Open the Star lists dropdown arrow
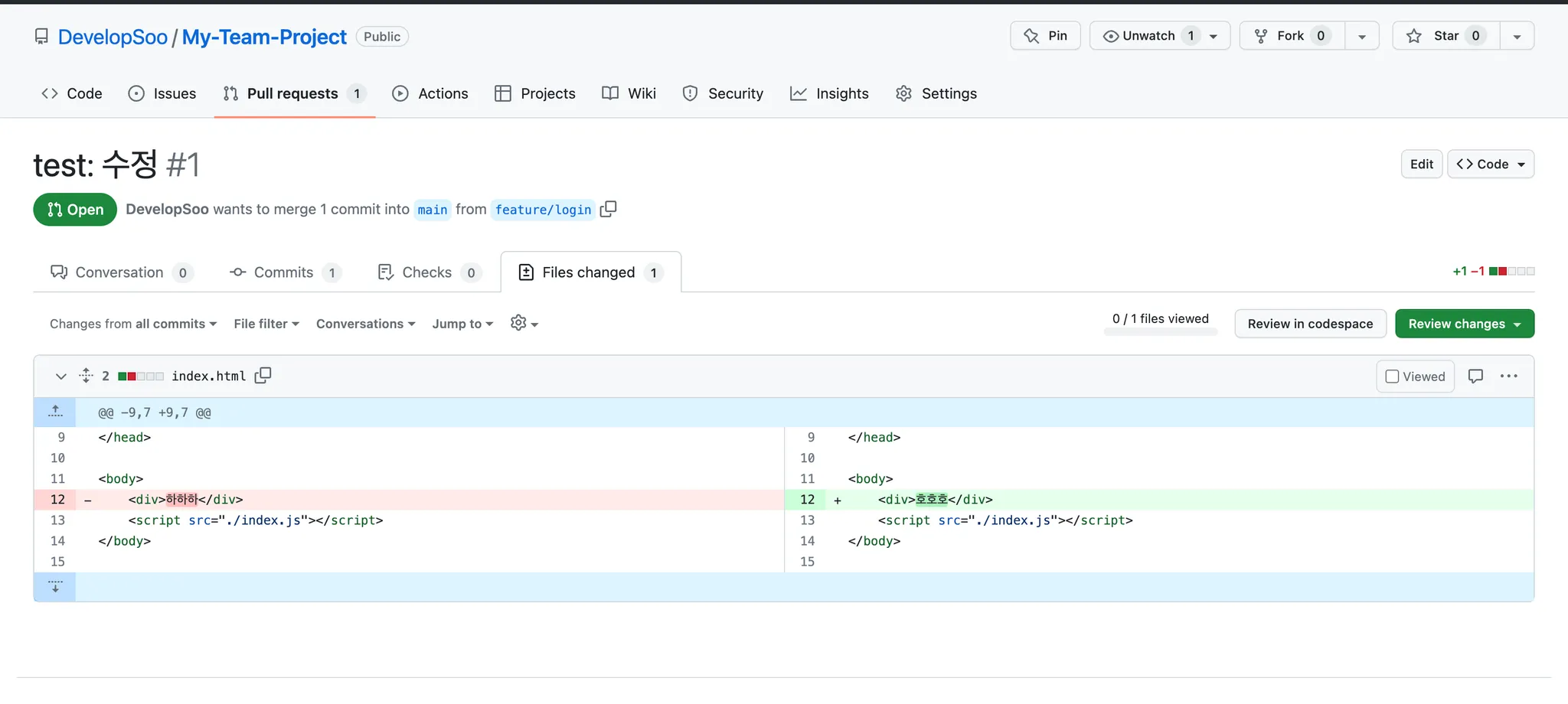Image resolution: width=1568 pixels, height=704 pixels. [x=1517, y=36]
